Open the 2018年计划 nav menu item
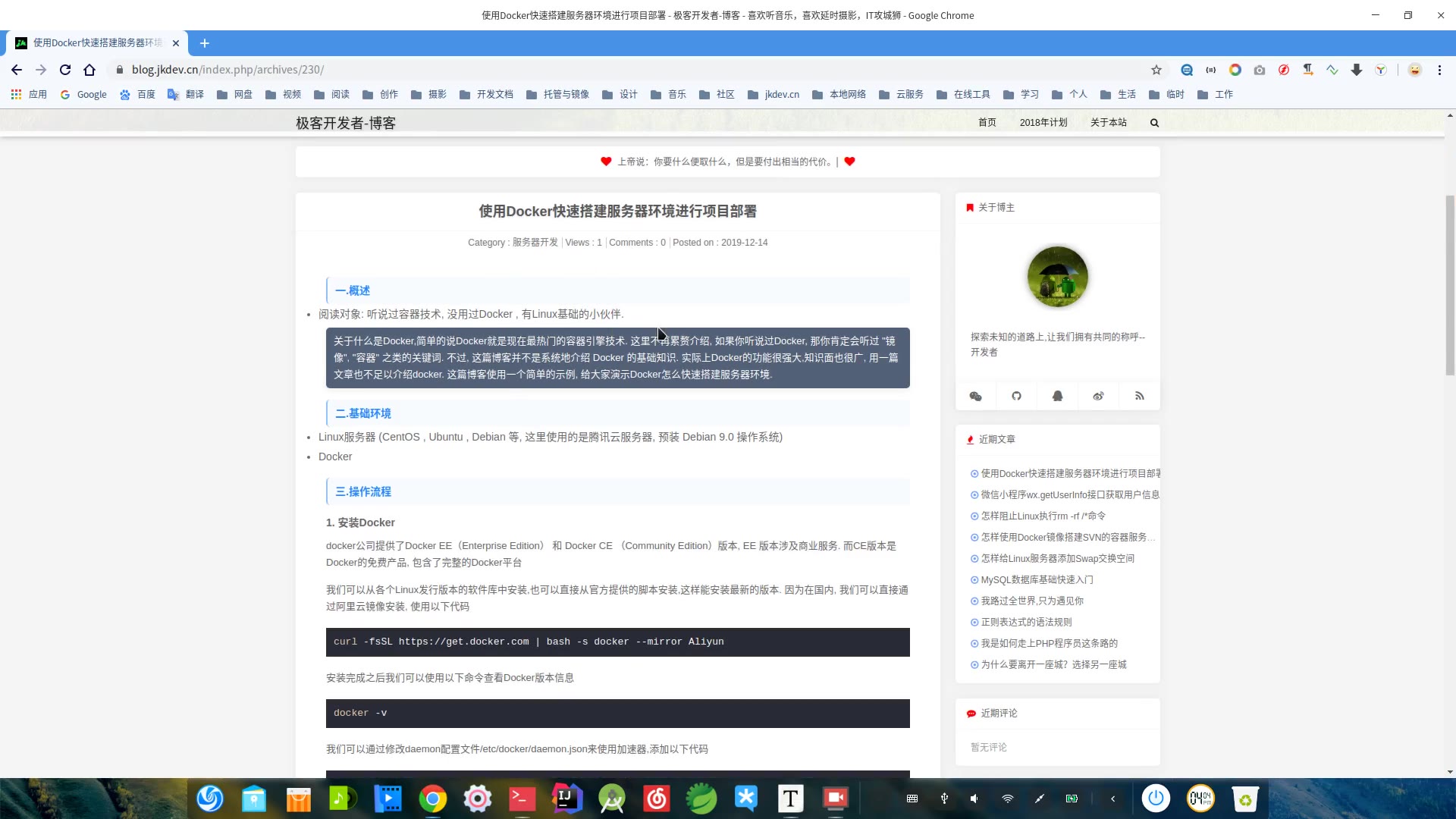The height and width of the screenshot is (819, 1456). (1043, 123)
